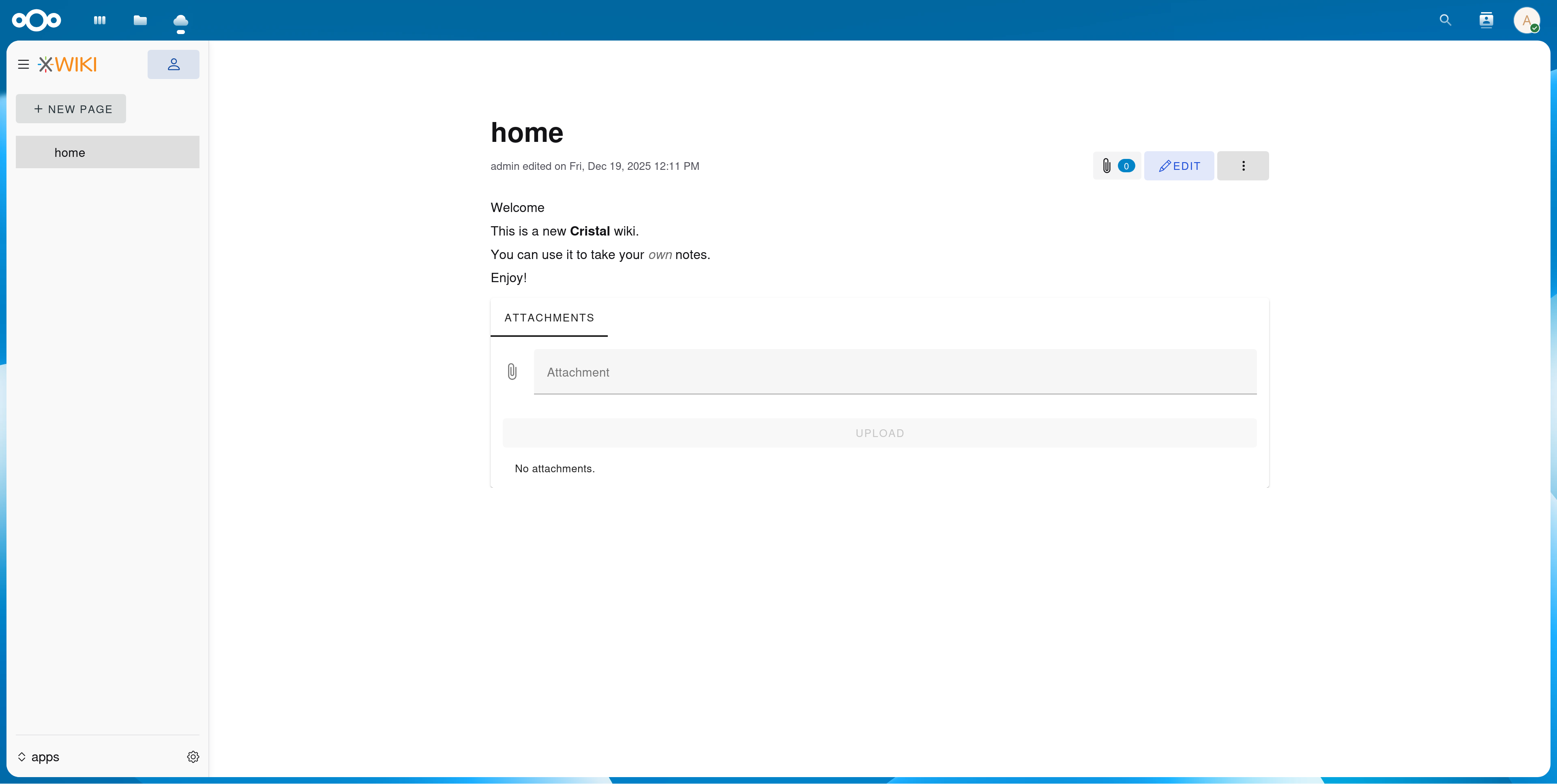Open the three-dot more actions menu
This screenshot has height=784, width=1557.
1243,166
